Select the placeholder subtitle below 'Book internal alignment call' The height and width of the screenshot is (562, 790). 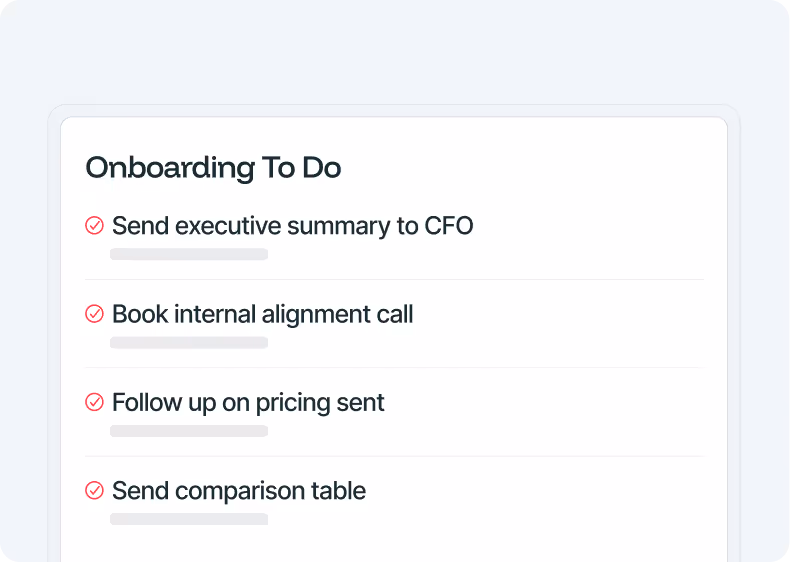coord(189,343)
